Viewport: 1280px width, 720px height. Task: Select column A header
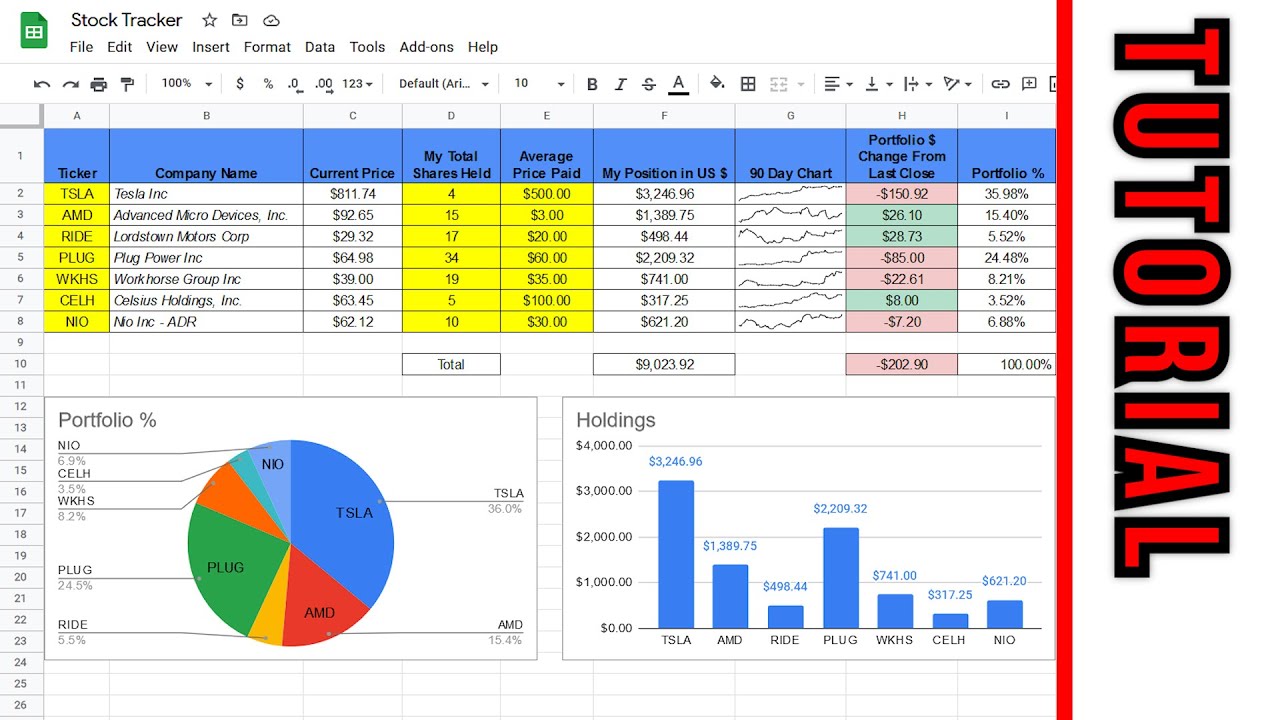coord(77,116)
